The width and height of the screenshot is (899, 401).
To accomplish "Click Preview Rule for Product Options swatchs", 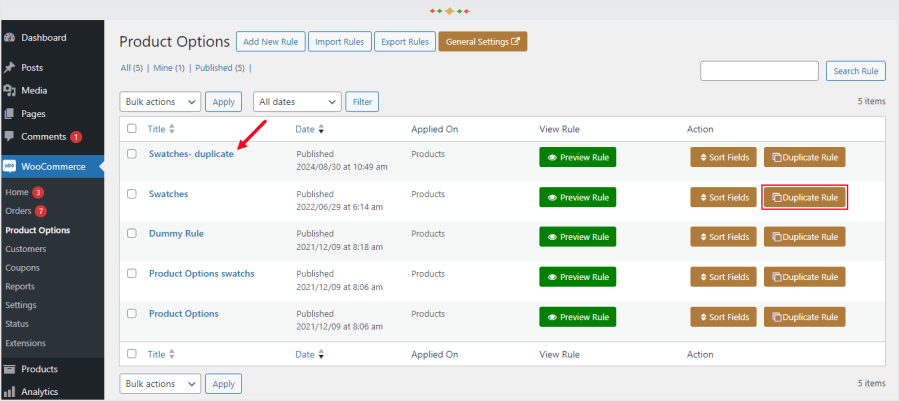I will [x=578, y=277].
